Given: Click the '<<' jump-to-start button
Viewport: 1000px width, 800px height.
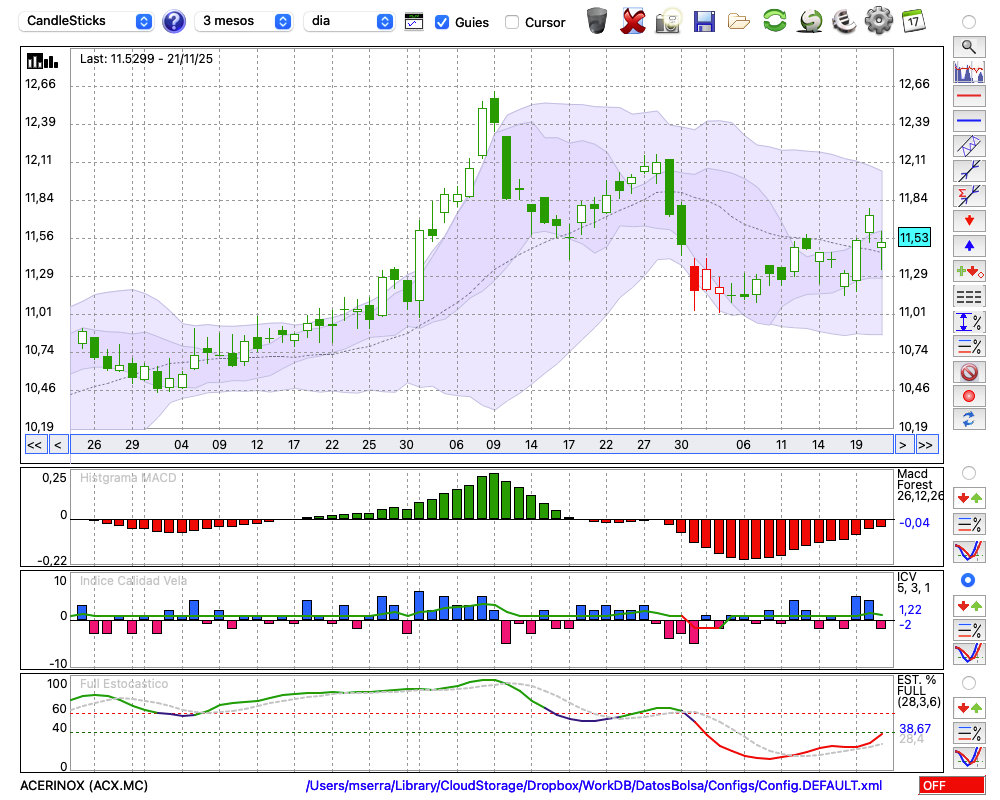Looking at the screenshot, I should [x=34, y=445].
